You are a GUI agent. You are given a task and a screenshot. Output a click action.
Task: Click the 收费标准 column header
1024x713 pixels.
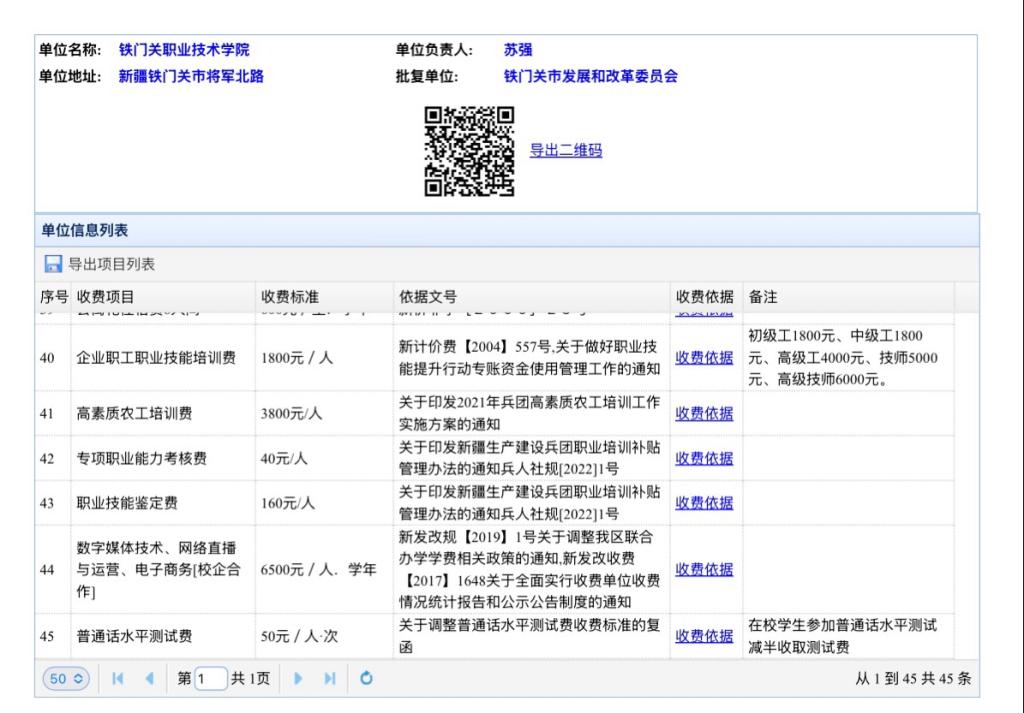point(290,297)
